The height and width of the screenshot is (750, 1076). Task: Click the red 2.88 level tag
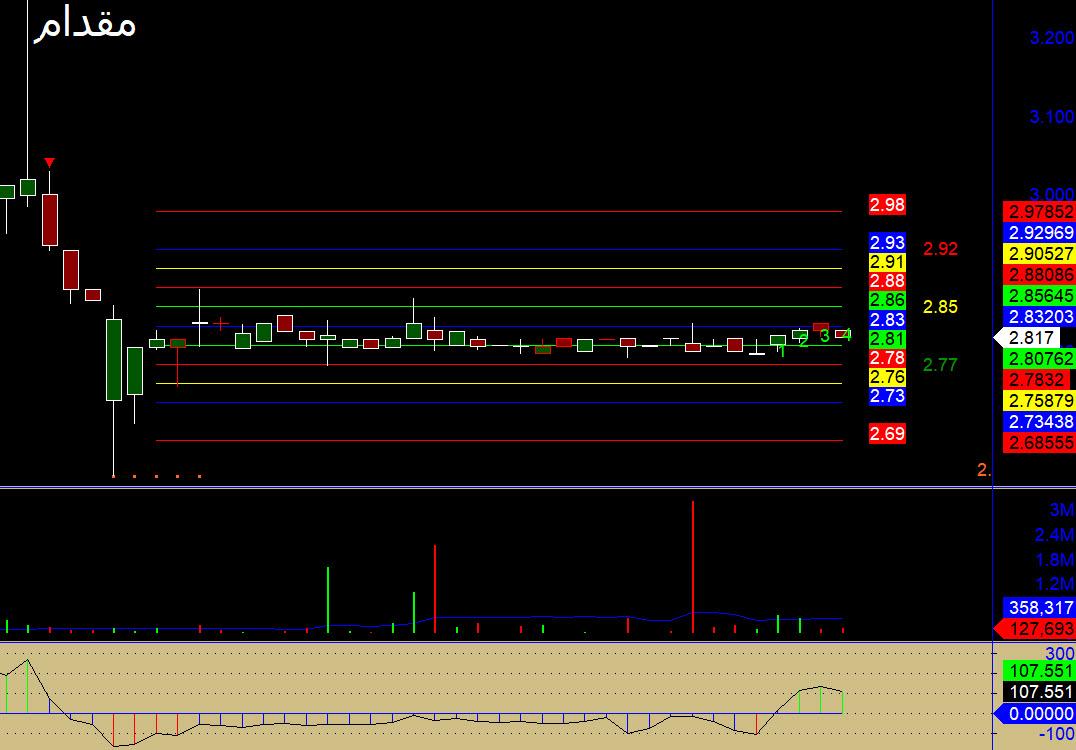(887, 281)
